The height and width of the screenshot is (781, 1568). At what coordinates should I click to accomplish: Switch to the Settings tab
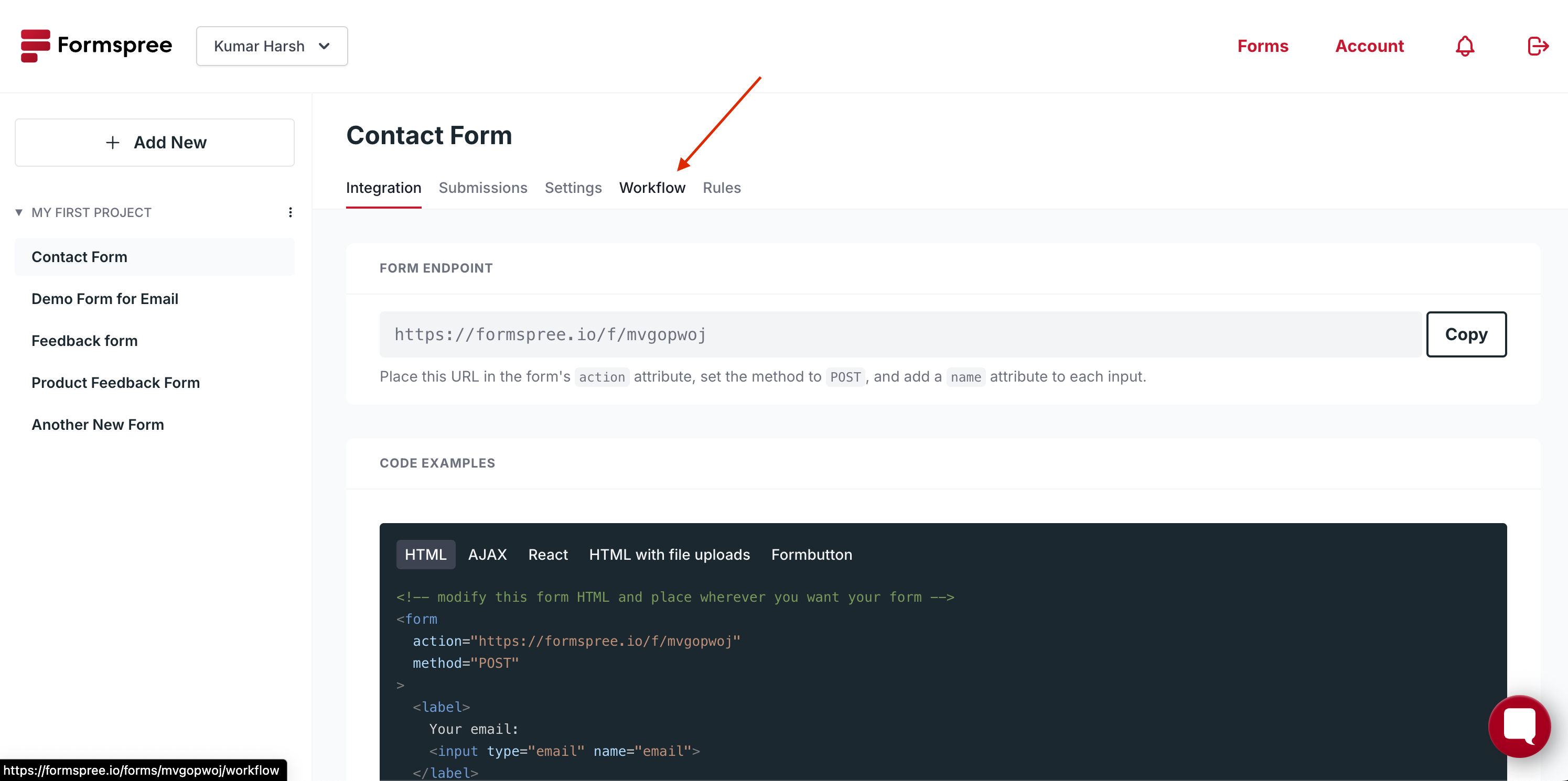(x=573, y=188)
